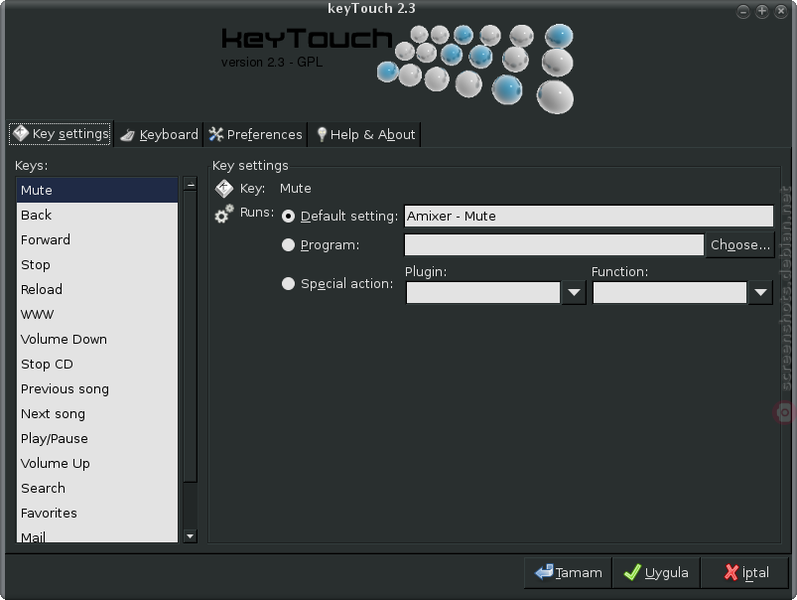
Task: Go to Help & About tab
Action: click(x=364, y=134)
